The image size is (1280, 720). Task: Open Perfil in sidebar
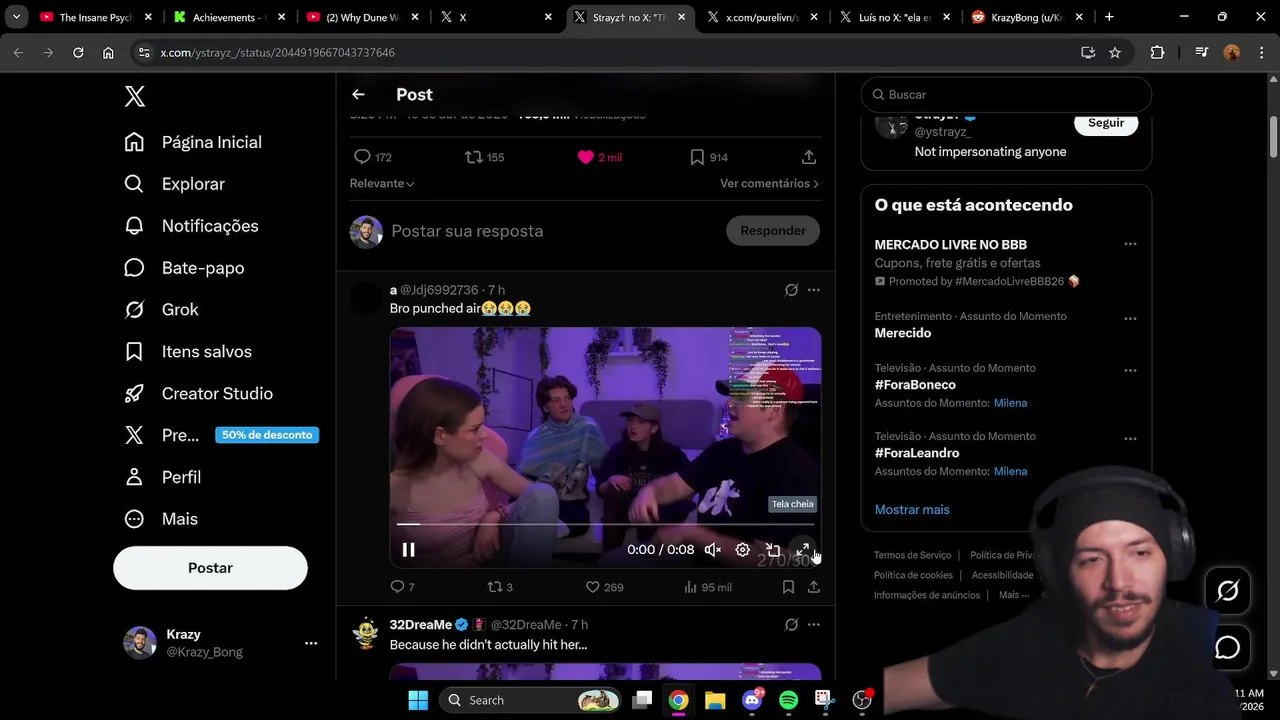162,477
